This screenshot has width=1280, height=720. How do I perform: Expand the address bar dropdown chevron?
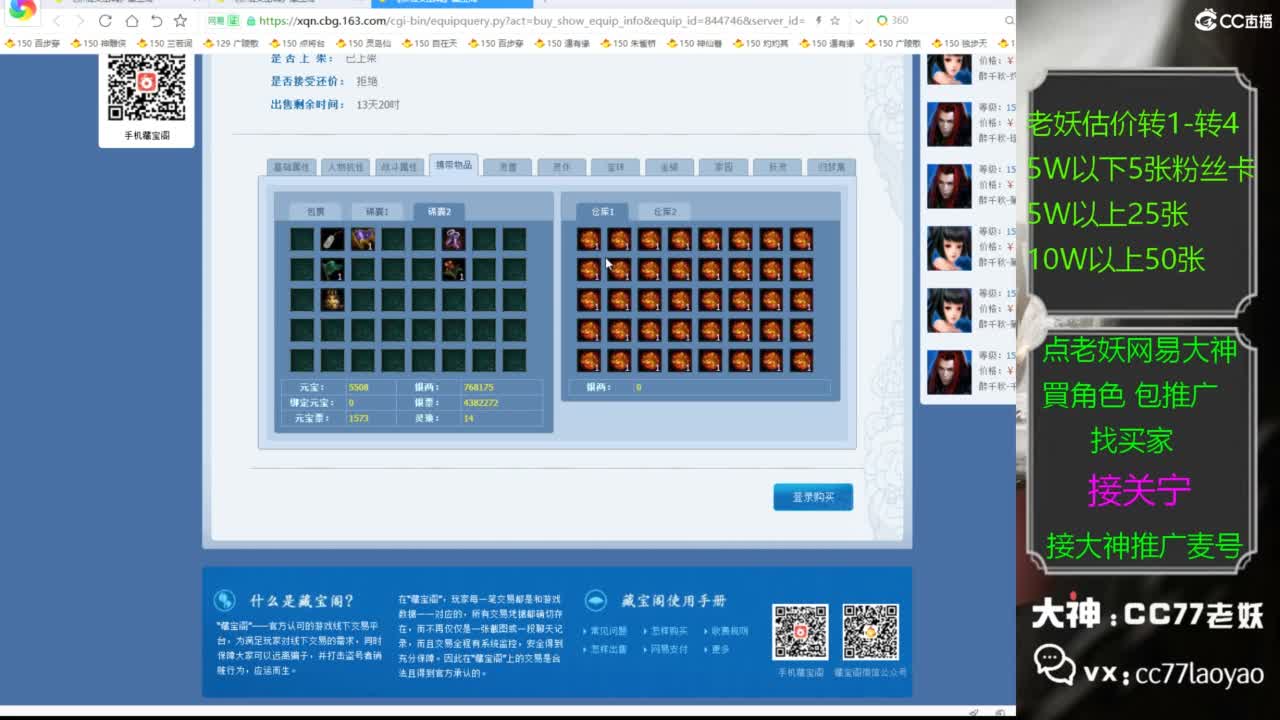pyautogui.click(x=859, y=20)
